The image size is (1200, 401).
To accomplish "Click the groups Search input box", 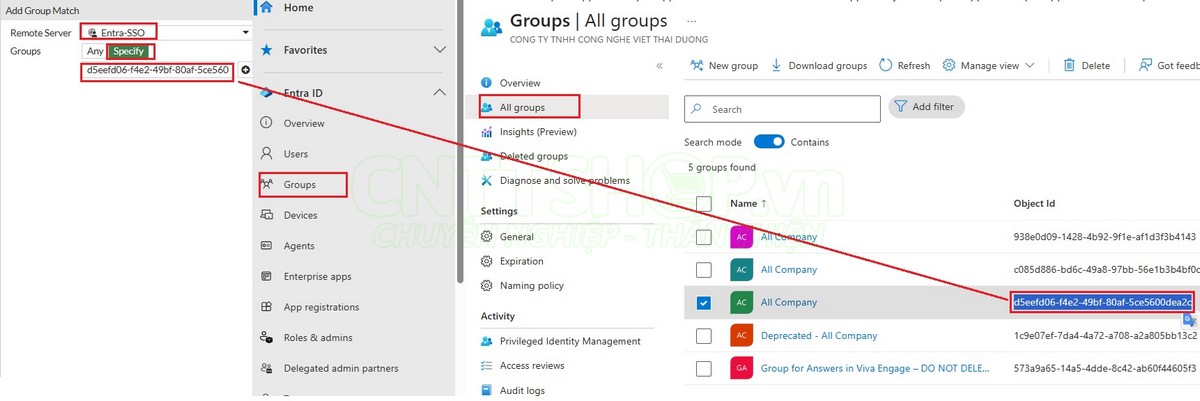I will coord(782,109).
